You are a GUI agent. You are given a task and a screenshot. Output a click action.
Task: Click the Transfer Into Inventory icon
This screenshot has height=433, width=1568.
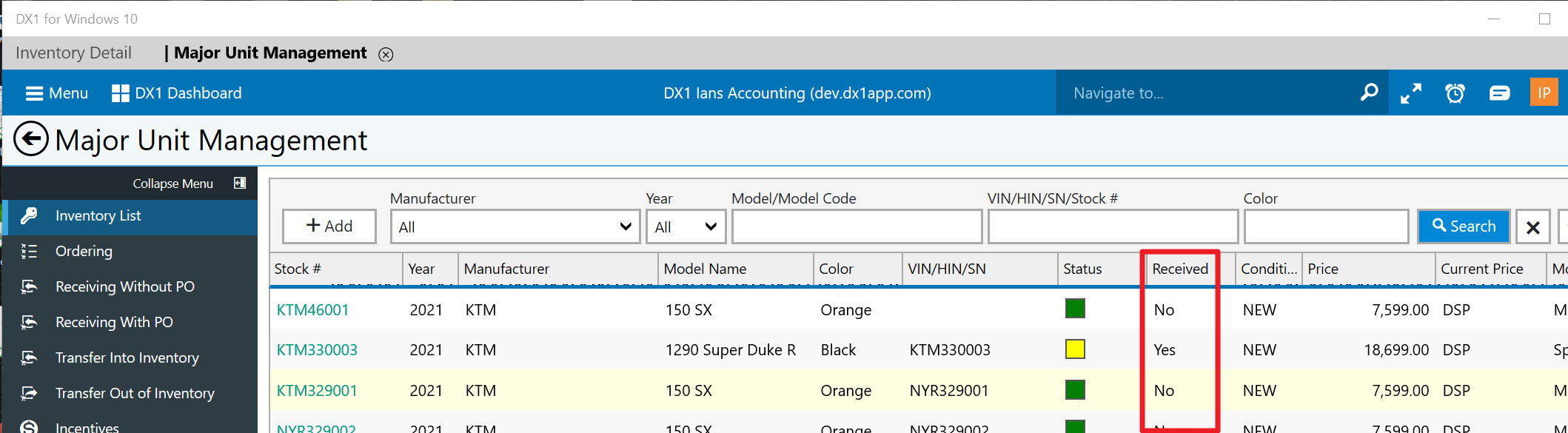click(29, 358)
